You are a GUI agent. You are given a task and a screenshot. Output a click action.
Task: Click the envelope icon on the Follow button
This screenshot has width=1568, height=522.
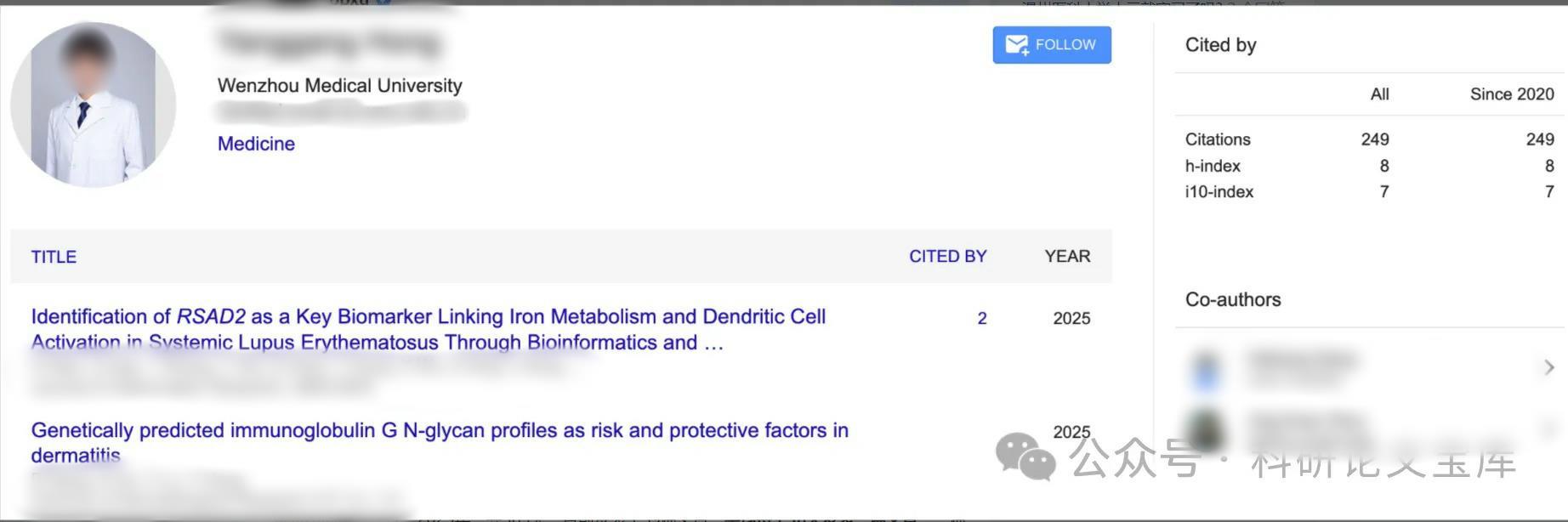(x=1017, y=45)
